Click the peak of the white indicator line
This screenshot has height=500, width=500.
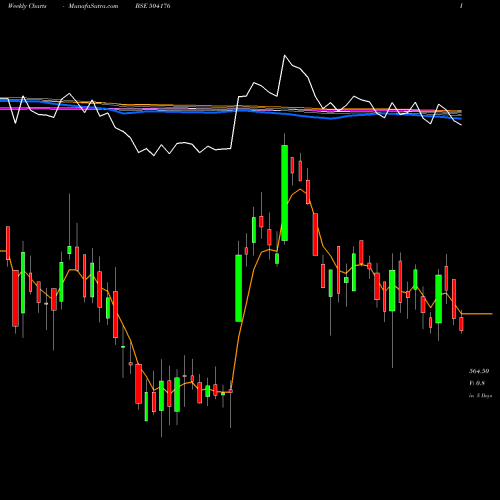285,55
